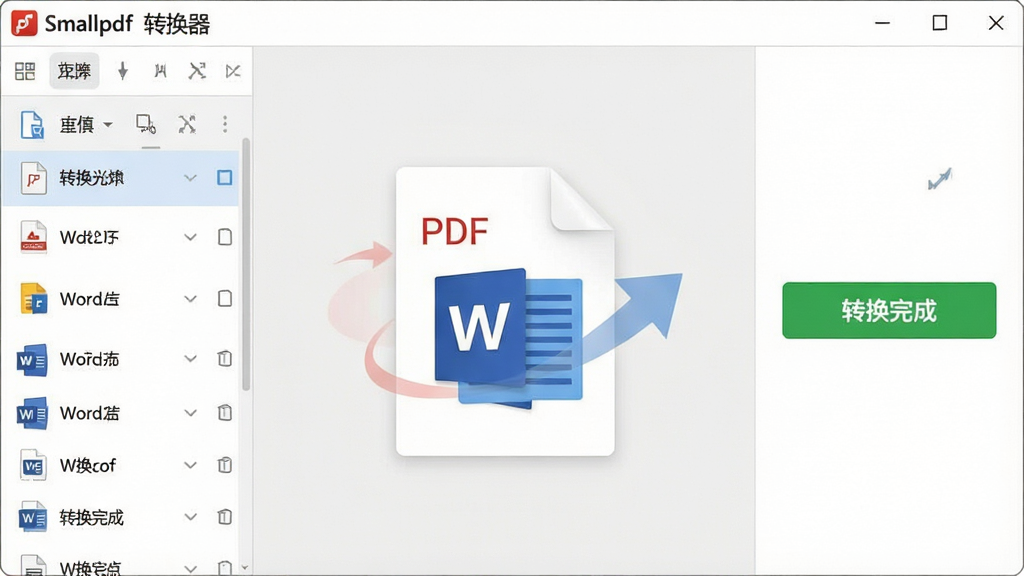Click the Word icon of the 转换完成 row
The height and width of the screenshot is (576, 1024).
33,517
